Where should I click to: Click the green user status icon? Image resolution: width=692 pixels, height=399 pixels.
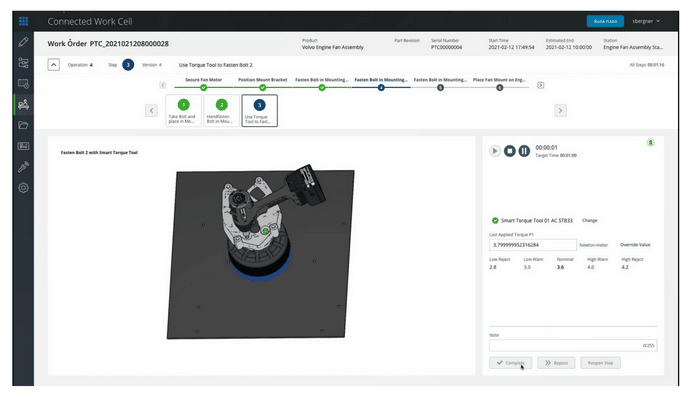[x=650, y=143]
